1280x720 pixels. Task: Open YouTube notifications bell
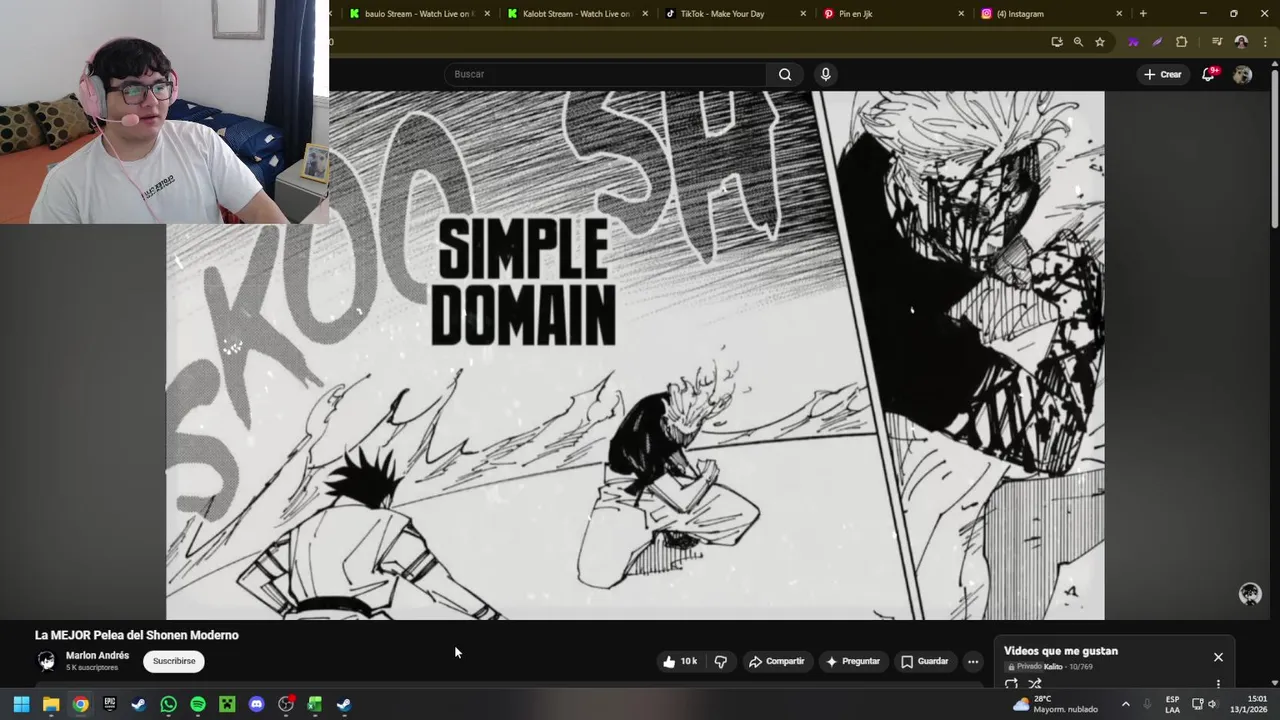tap(1208, 74)
